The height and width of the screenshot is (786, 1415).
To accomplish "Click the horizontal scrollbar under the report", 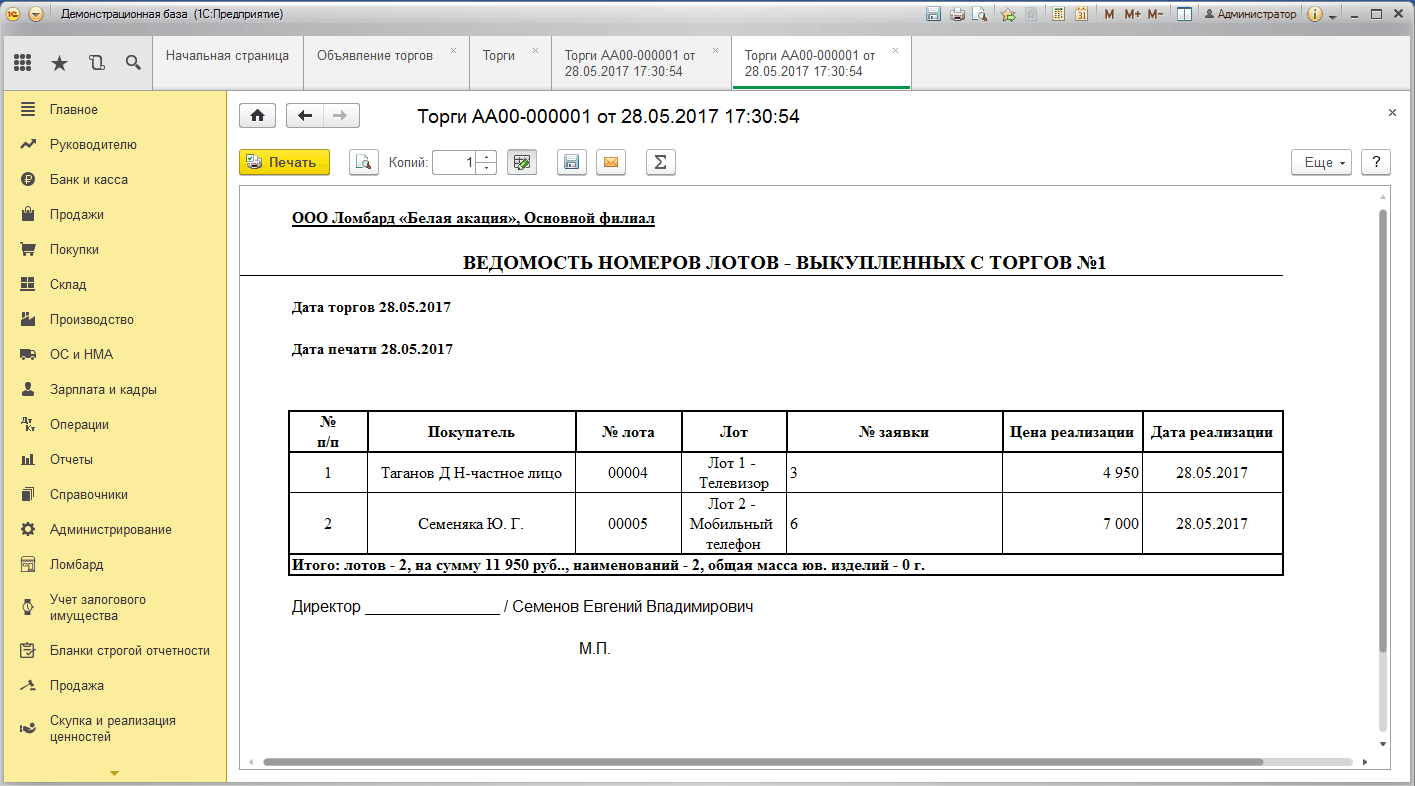I will point(763,762).
